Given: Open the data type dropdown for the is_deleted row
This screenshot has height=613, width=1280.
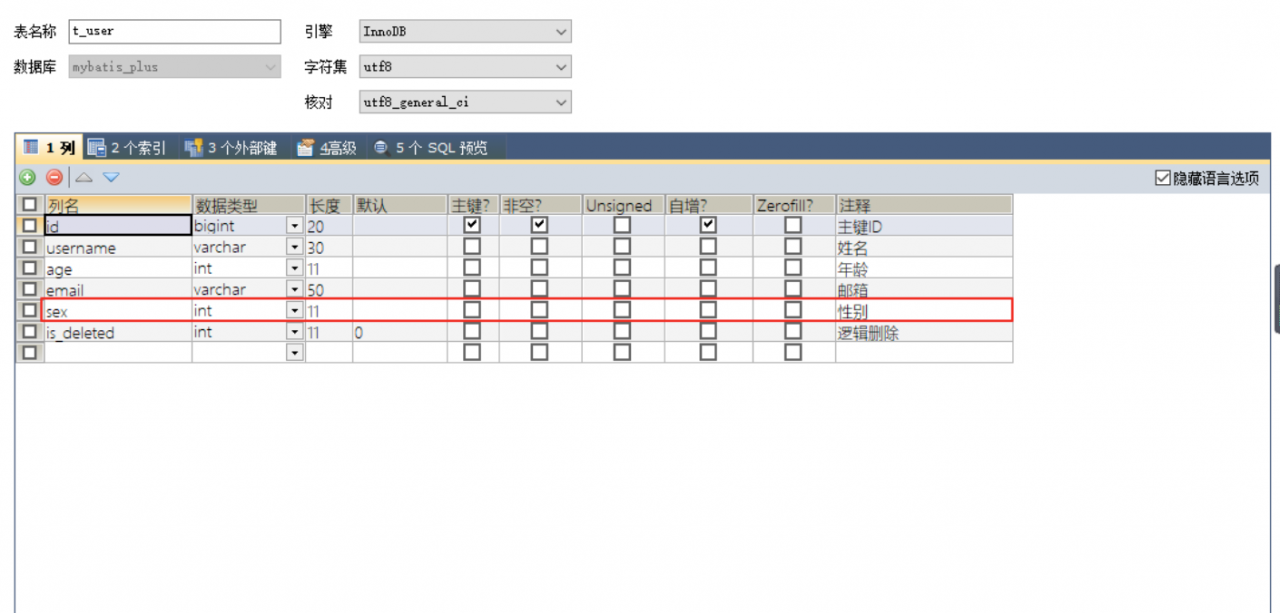Looking at the screenshot, I should tap(295, 332).
